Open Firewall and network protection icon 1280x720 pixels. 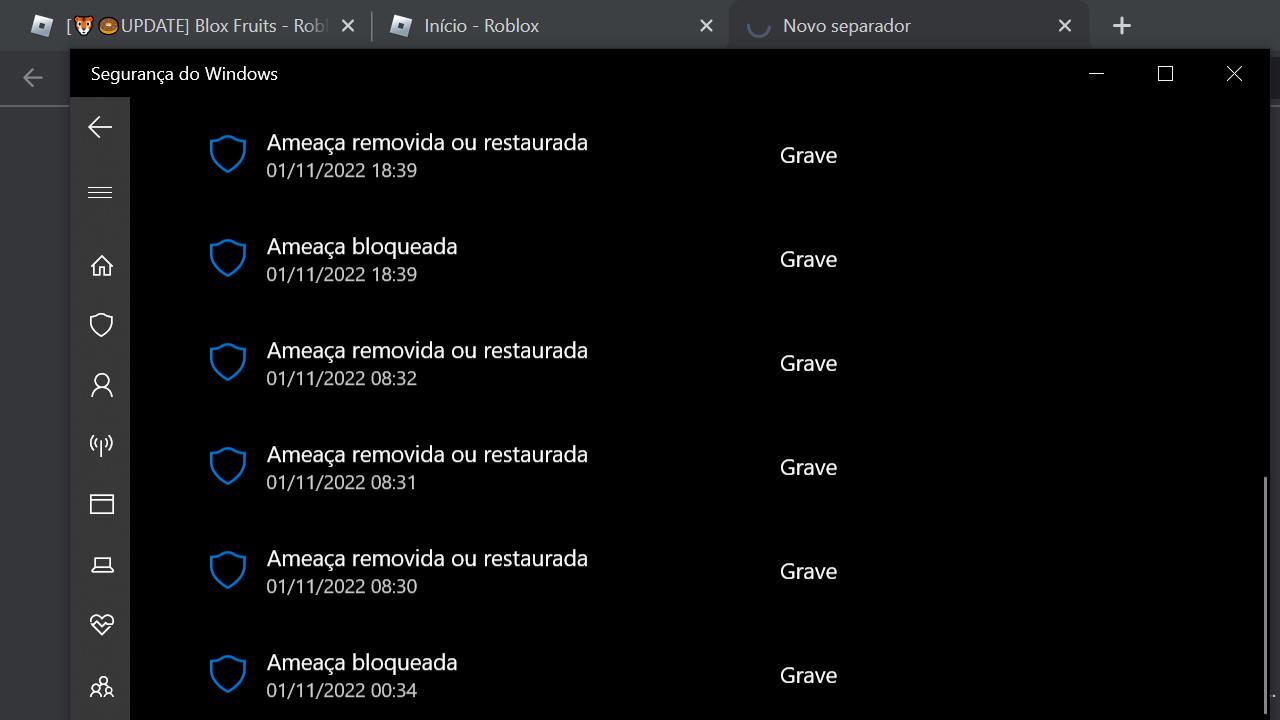(x=101, y=445)
